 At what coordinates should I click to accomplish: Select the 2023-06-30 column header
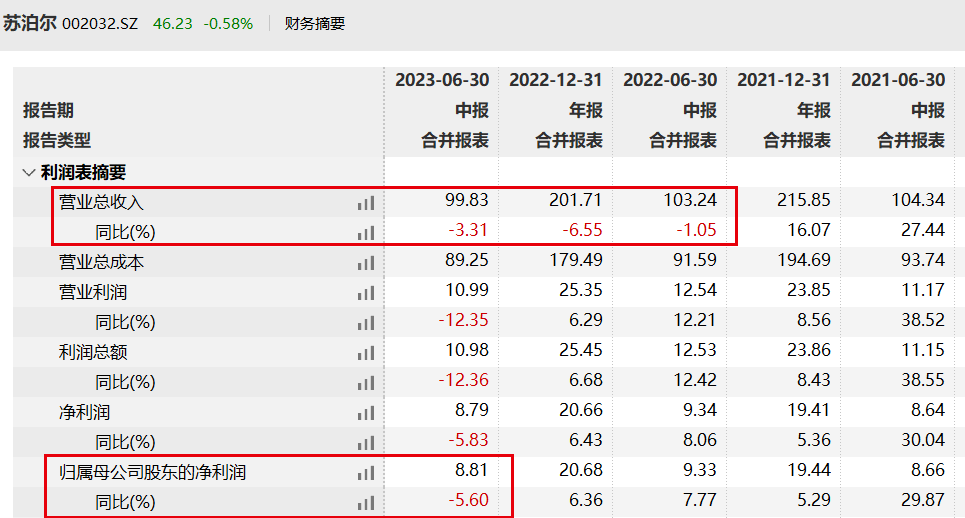[441, 80]
